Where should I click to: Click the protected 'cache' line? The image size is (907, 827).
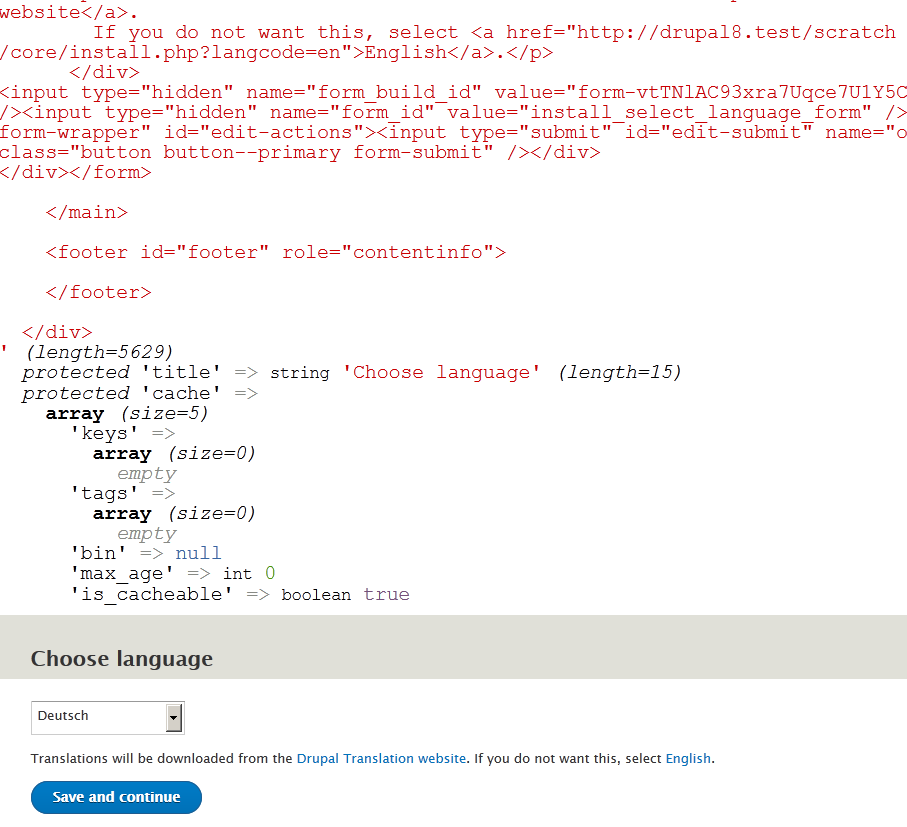(x=140, y=393)
